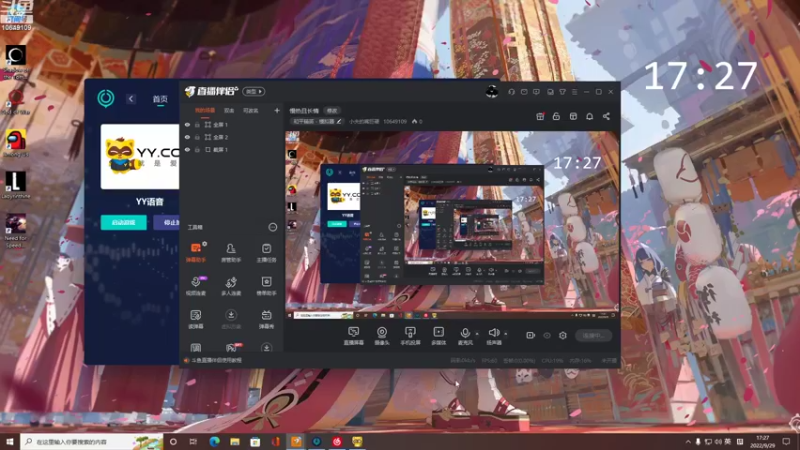Expand microphone options arrow
Screen dimensions: 800x450
click(x=477, y=334)
